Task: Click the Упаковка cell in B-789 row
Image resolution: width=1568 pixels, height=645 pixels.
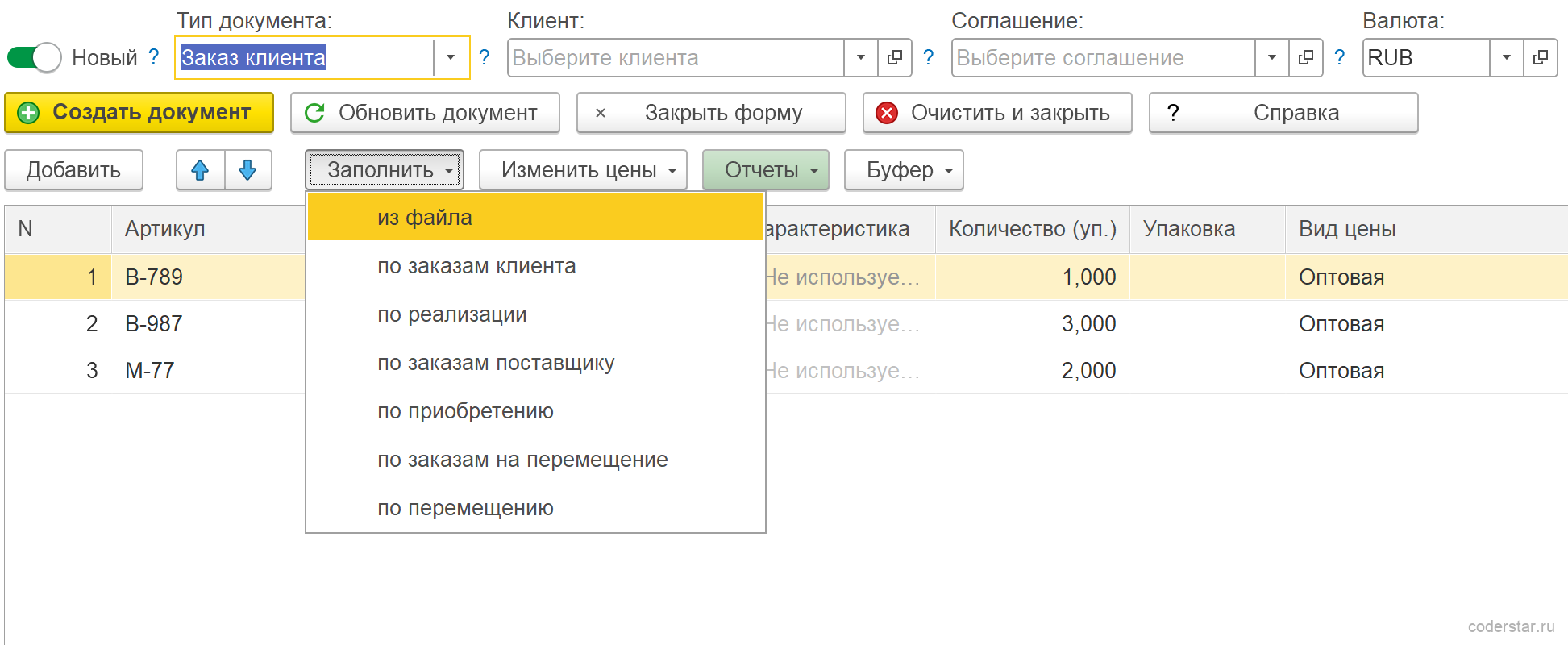Action: point(1208,277)
